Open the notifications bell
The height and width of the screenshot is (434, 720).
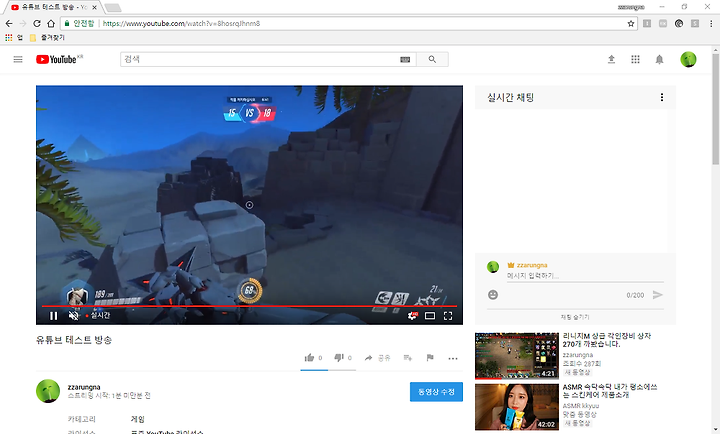(x=659, y=59)
